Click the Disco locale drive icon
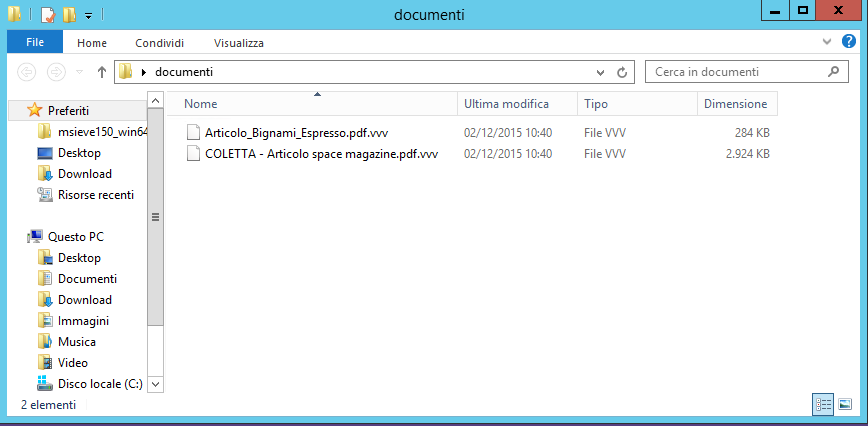This screenshot has width=868, height=426. (x=44, y=383)
